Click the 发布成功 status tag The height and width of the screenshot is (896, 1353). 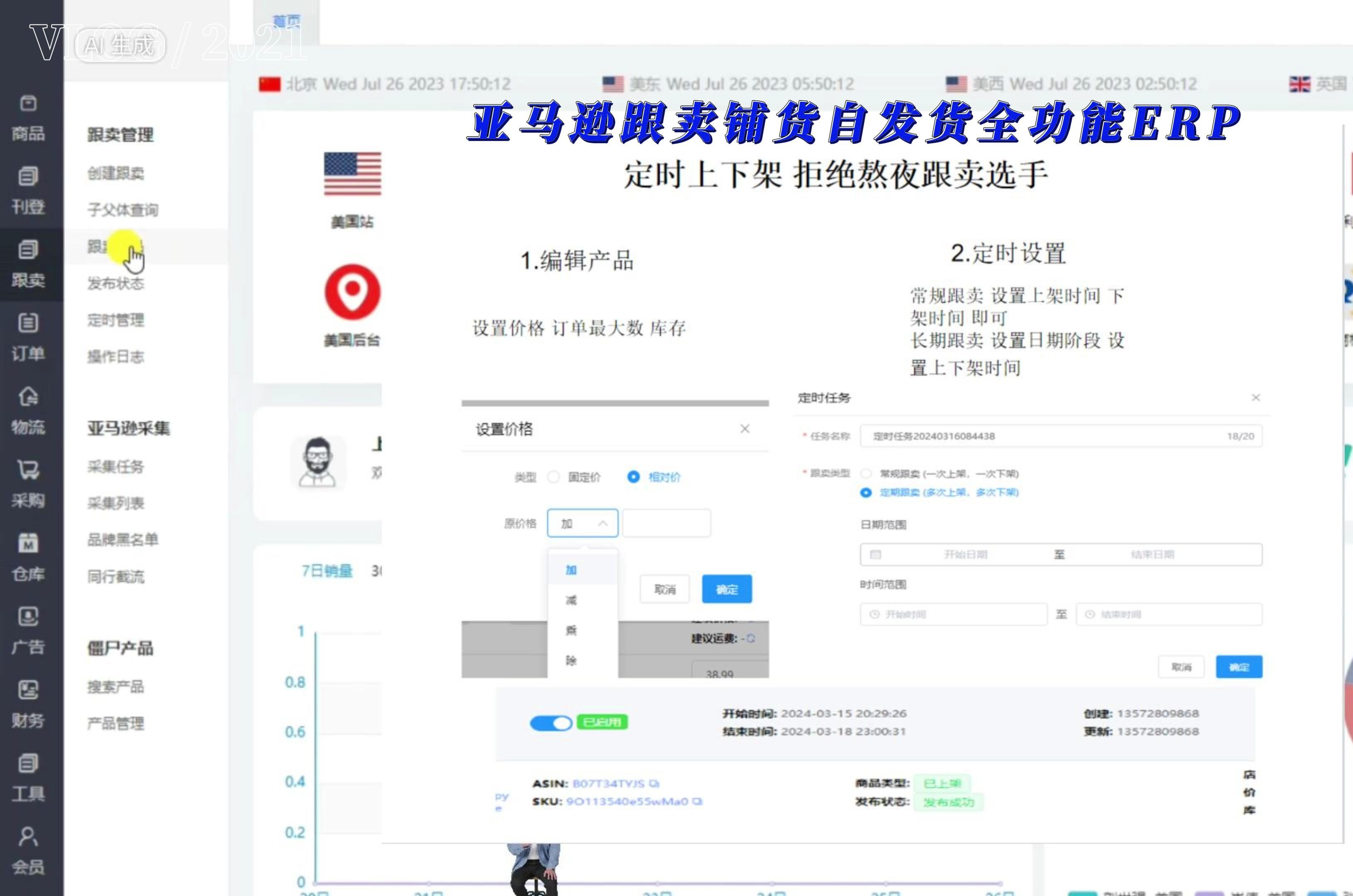[x=948, y=802]
